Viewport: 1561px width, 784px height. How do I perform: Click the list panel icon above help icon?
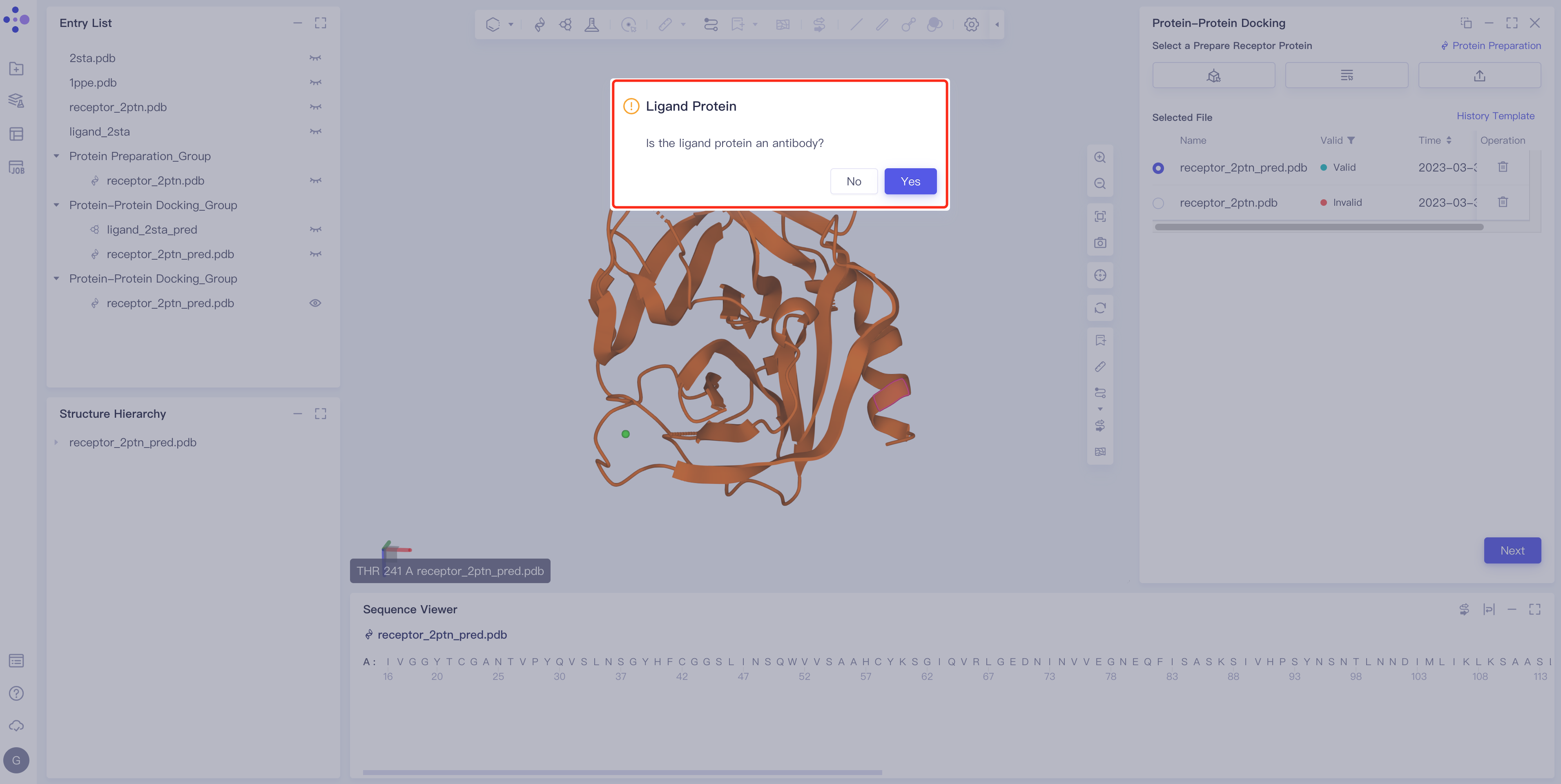(16, 660)
